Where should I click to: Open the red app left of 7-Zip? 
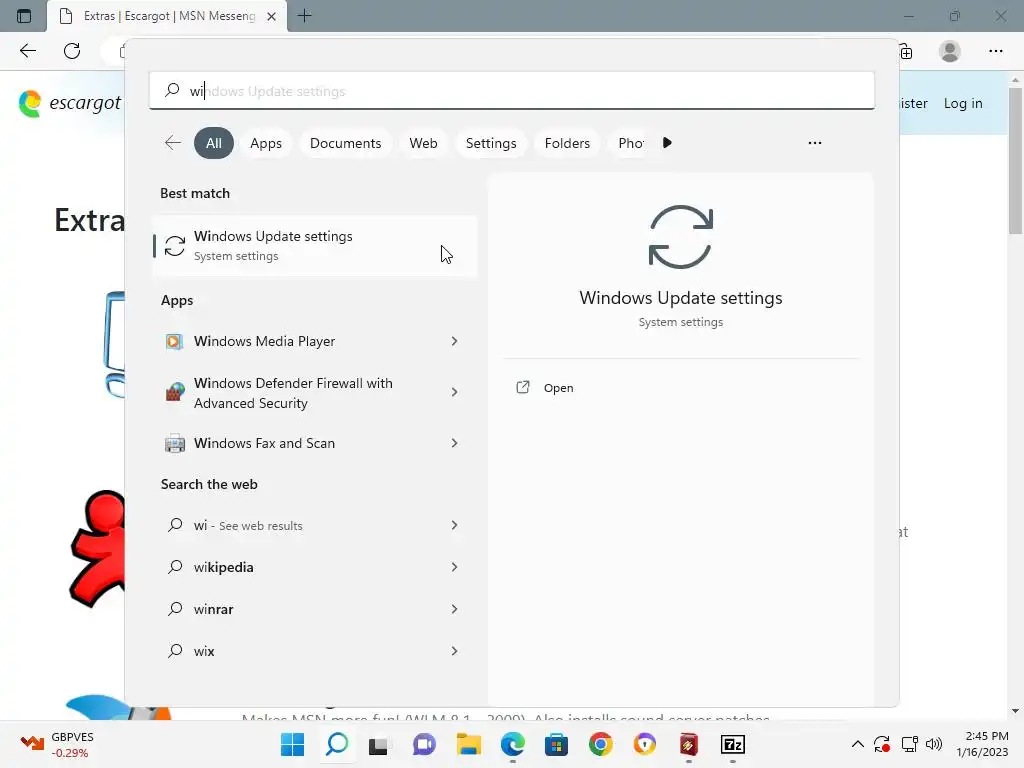(689, 744)
